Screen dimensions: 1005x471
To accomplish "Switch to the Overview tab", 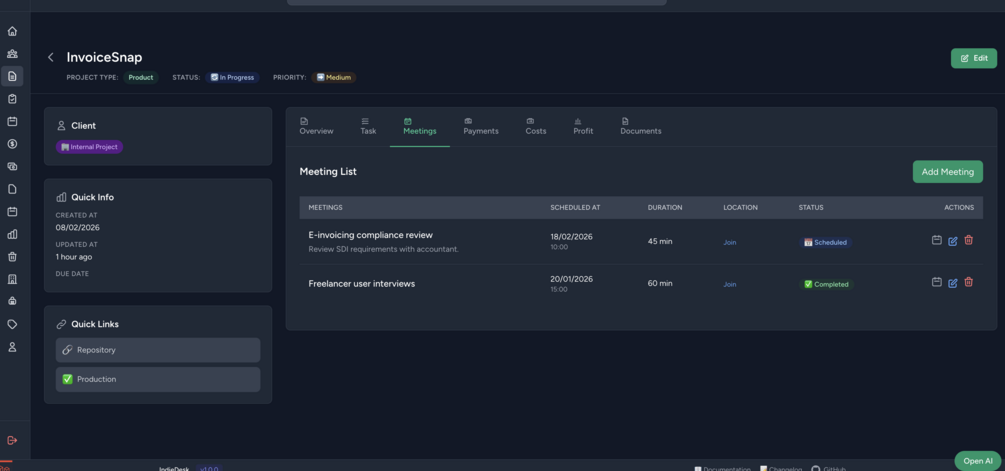I will pos(317,126).
